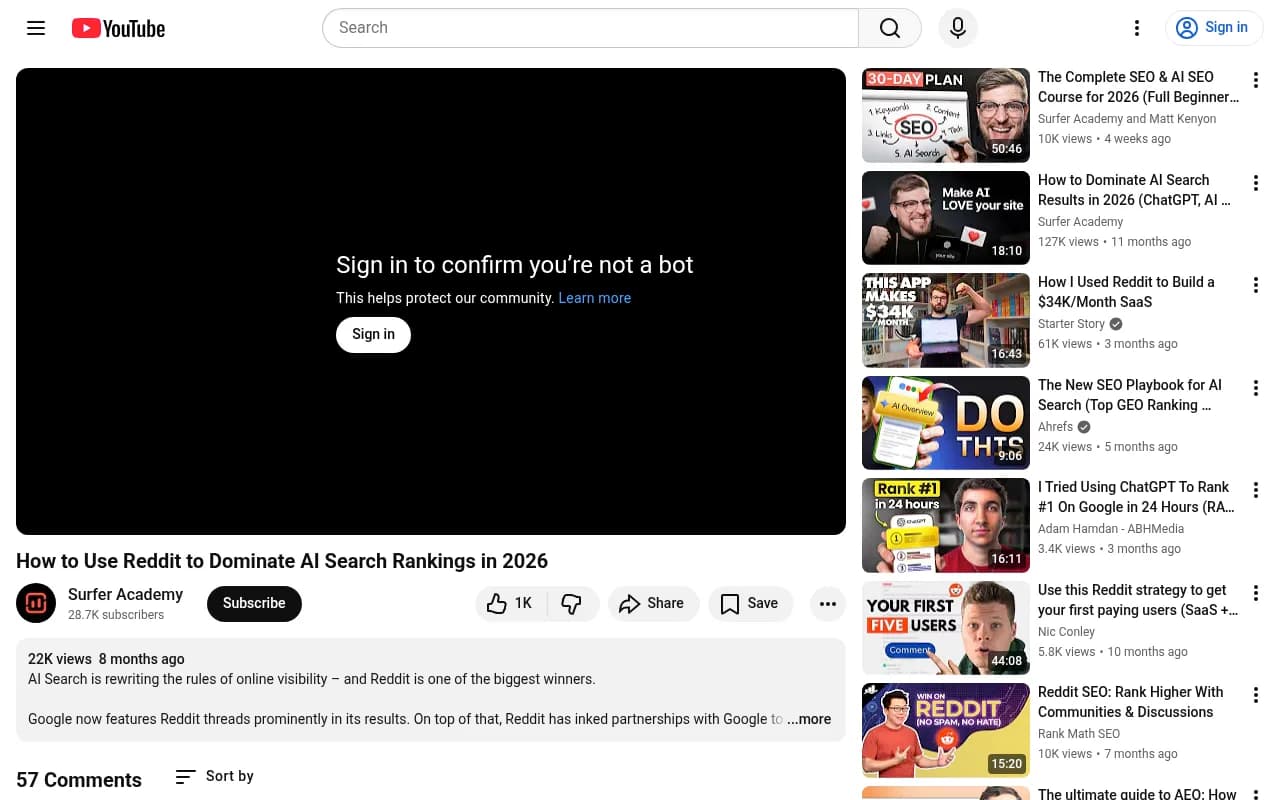This screenshot has width=1280, height=800.
Task: Open options for Reddit strategy paying users video
Action: 1255,593
